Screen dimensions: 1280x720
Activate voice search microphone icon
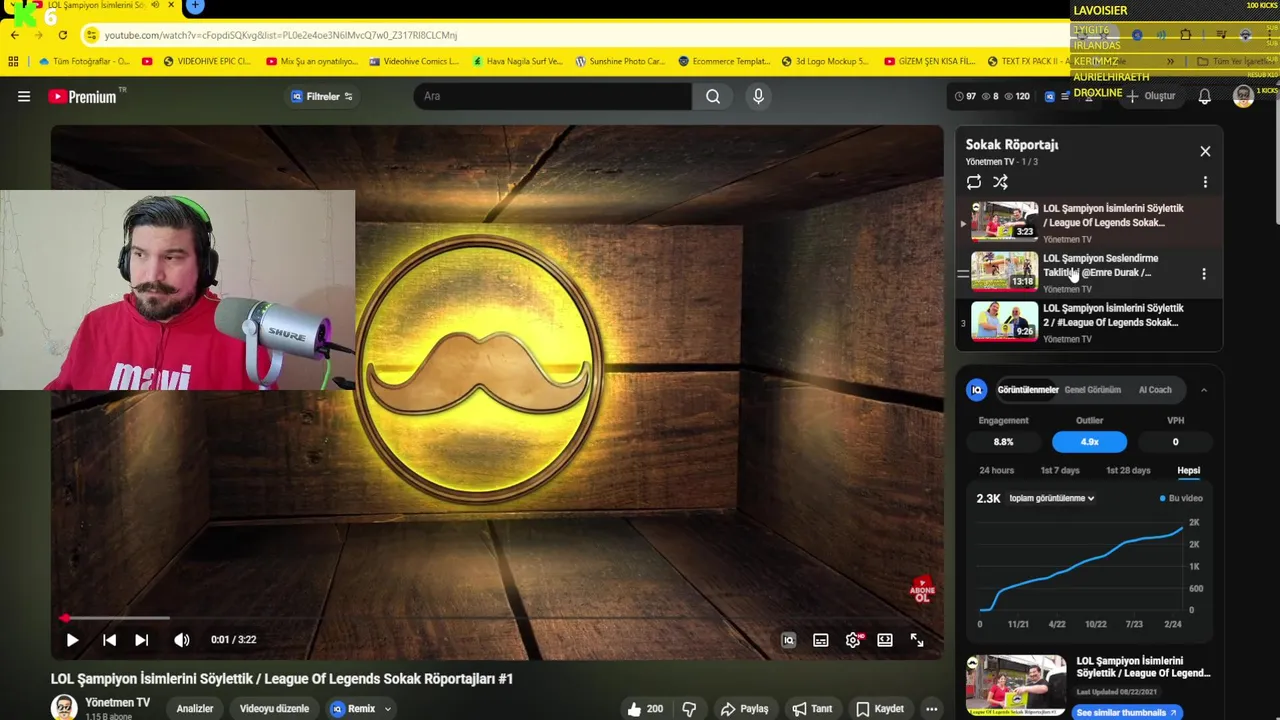[758, 96]
